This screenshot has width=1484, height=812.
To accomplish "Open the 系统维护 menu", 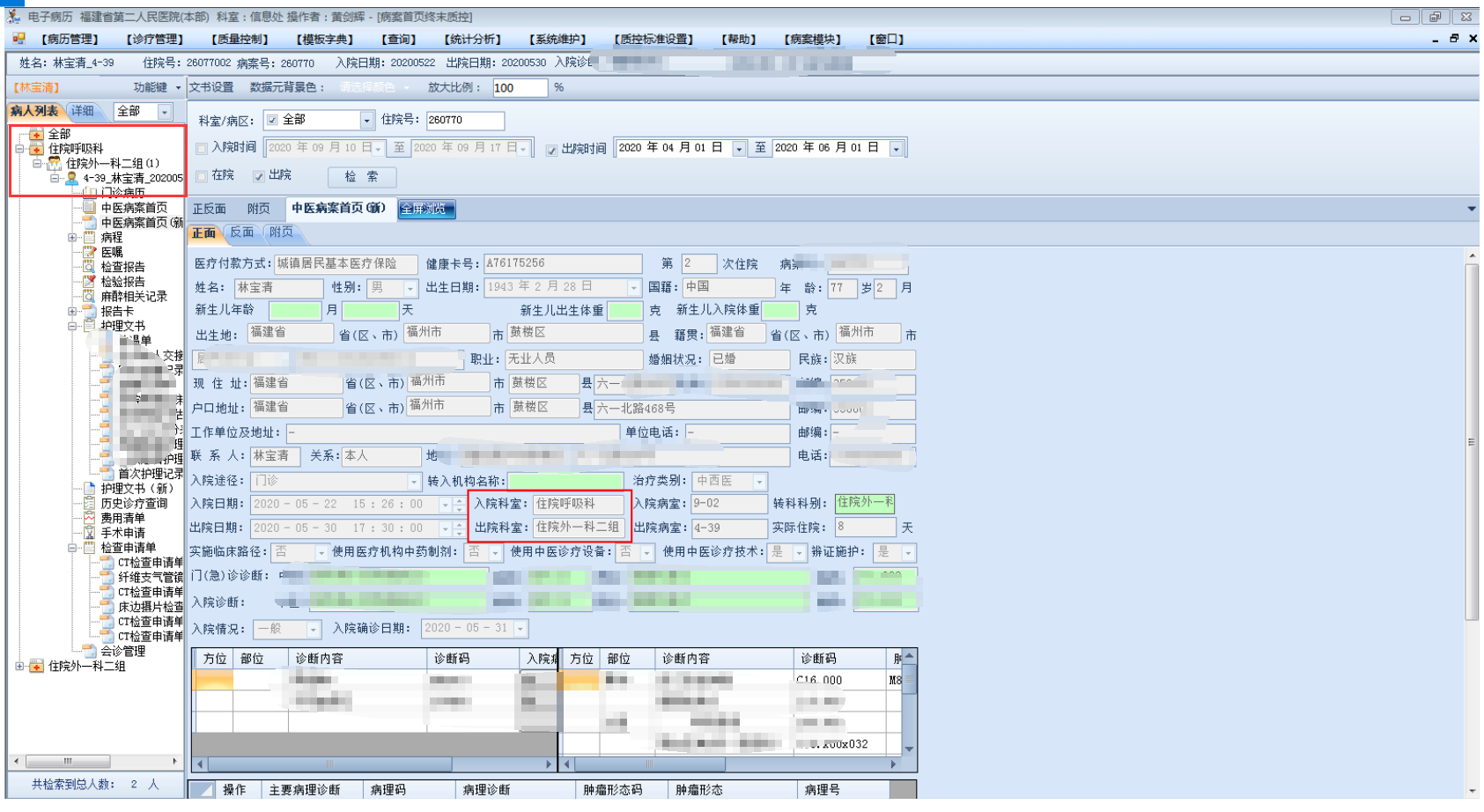I will (557, 39).
